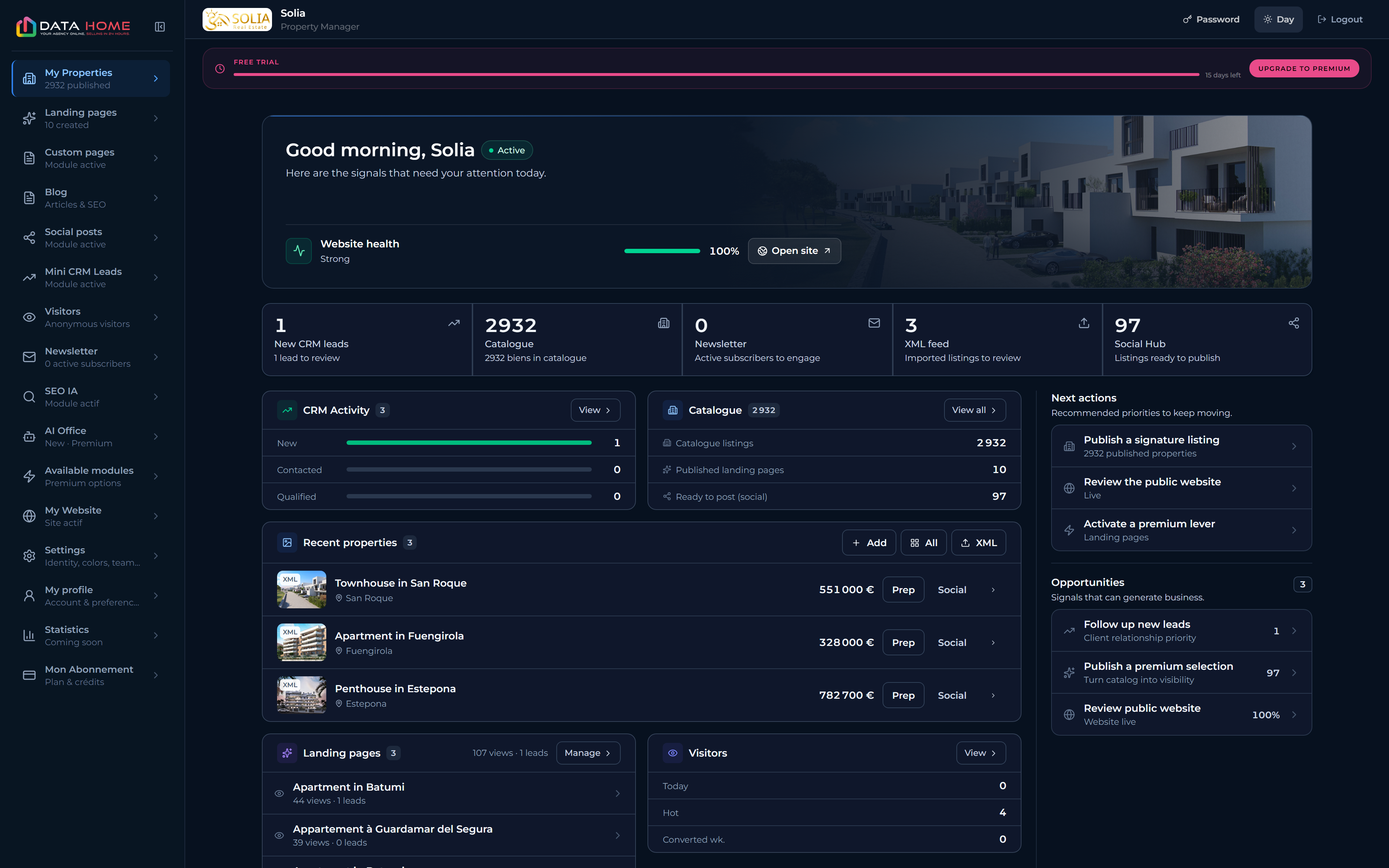Click the envelope icon on Newsletter stat card
Screen dimensions: 1389x868
point(874,323)
